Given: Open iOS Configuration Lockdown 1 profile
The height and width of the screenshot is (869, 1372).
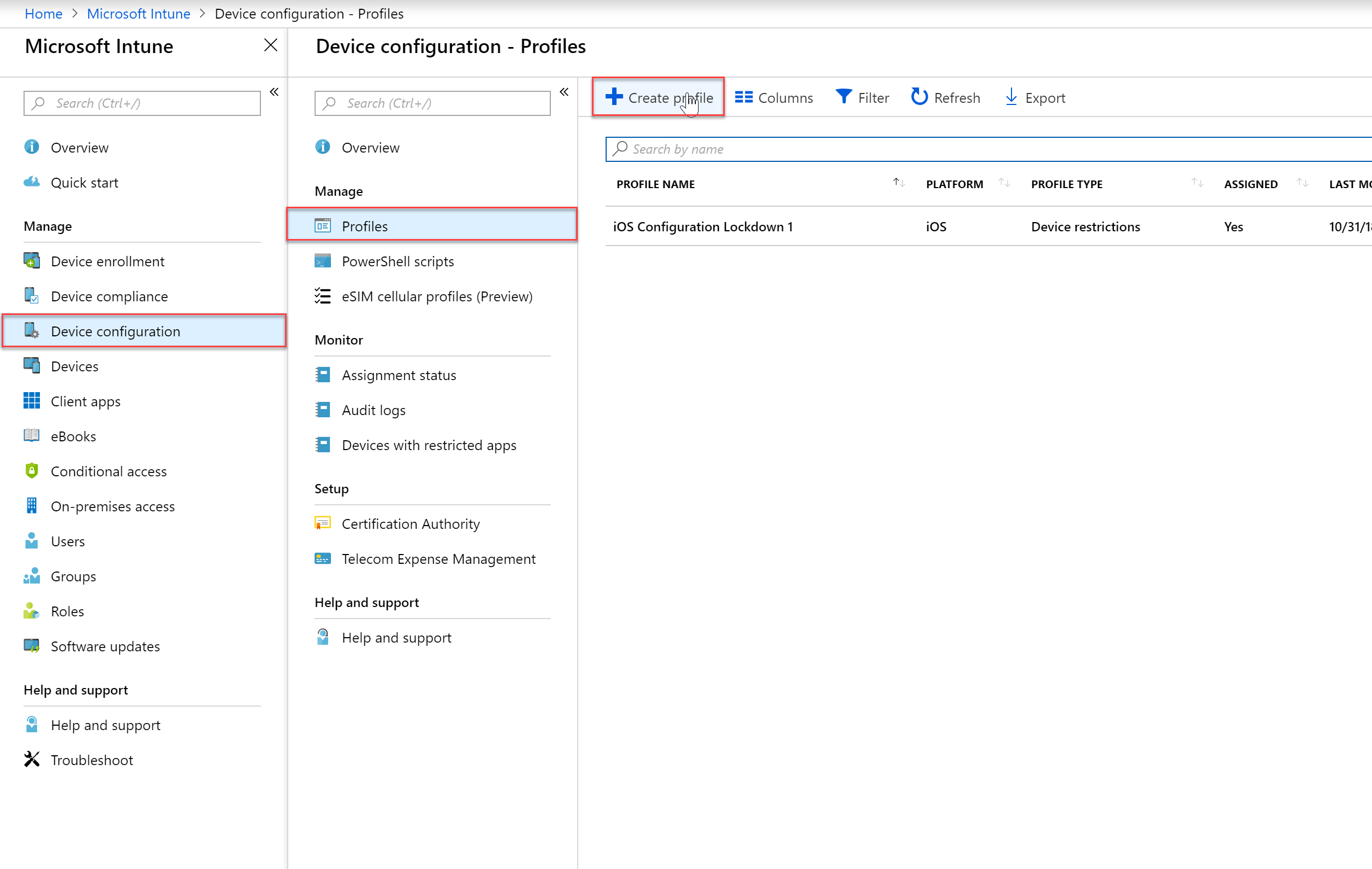Looking at the screenshot, I should (x=702, y=226).
